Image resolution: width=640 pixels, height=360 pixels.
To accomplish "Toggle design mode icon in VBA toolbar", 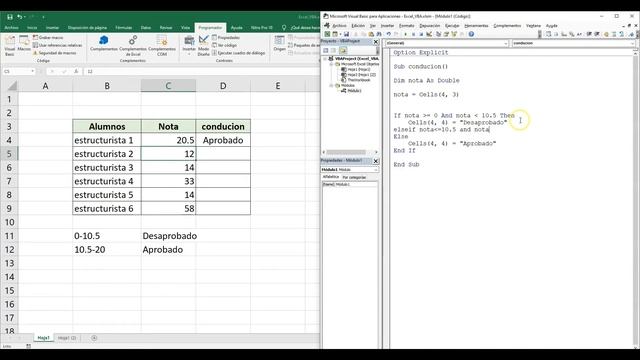I will (x=429, y=34).
